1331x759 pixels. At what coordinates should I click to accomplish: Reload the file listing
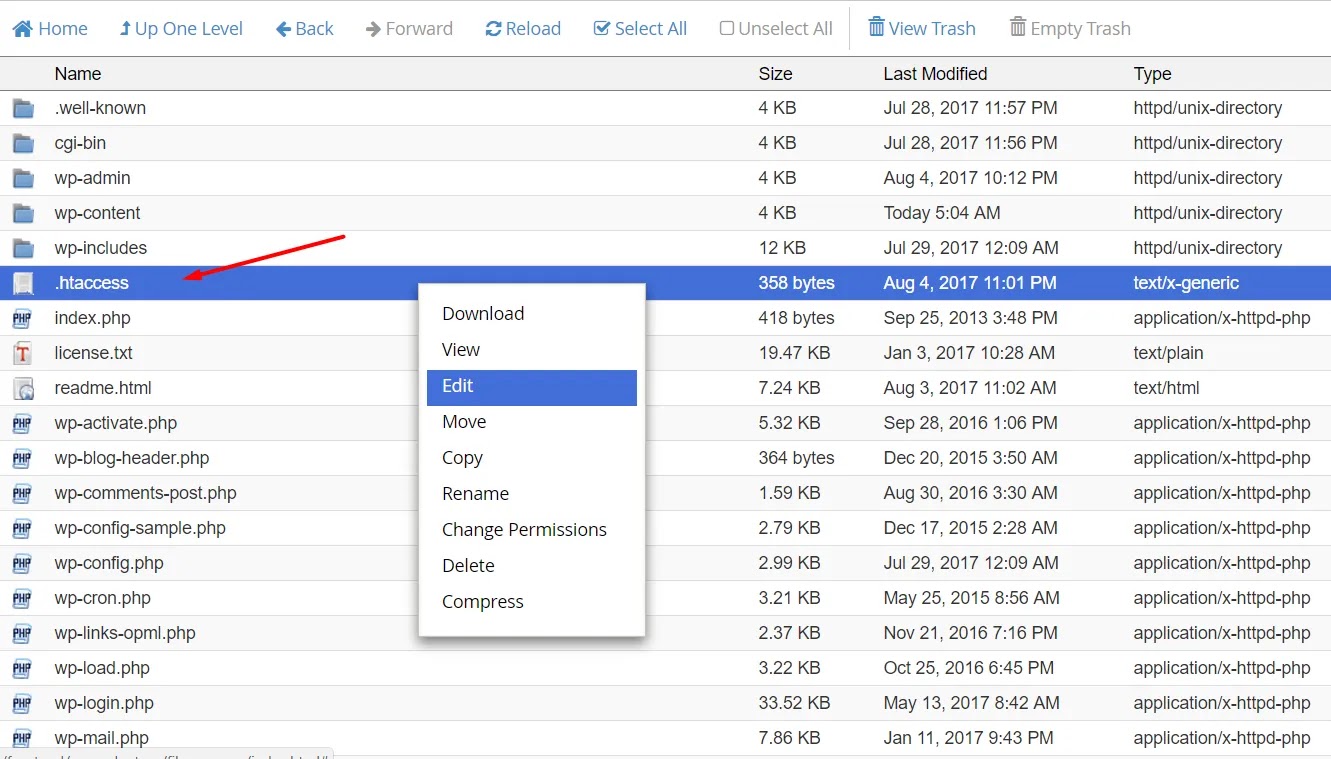(523, 28)
